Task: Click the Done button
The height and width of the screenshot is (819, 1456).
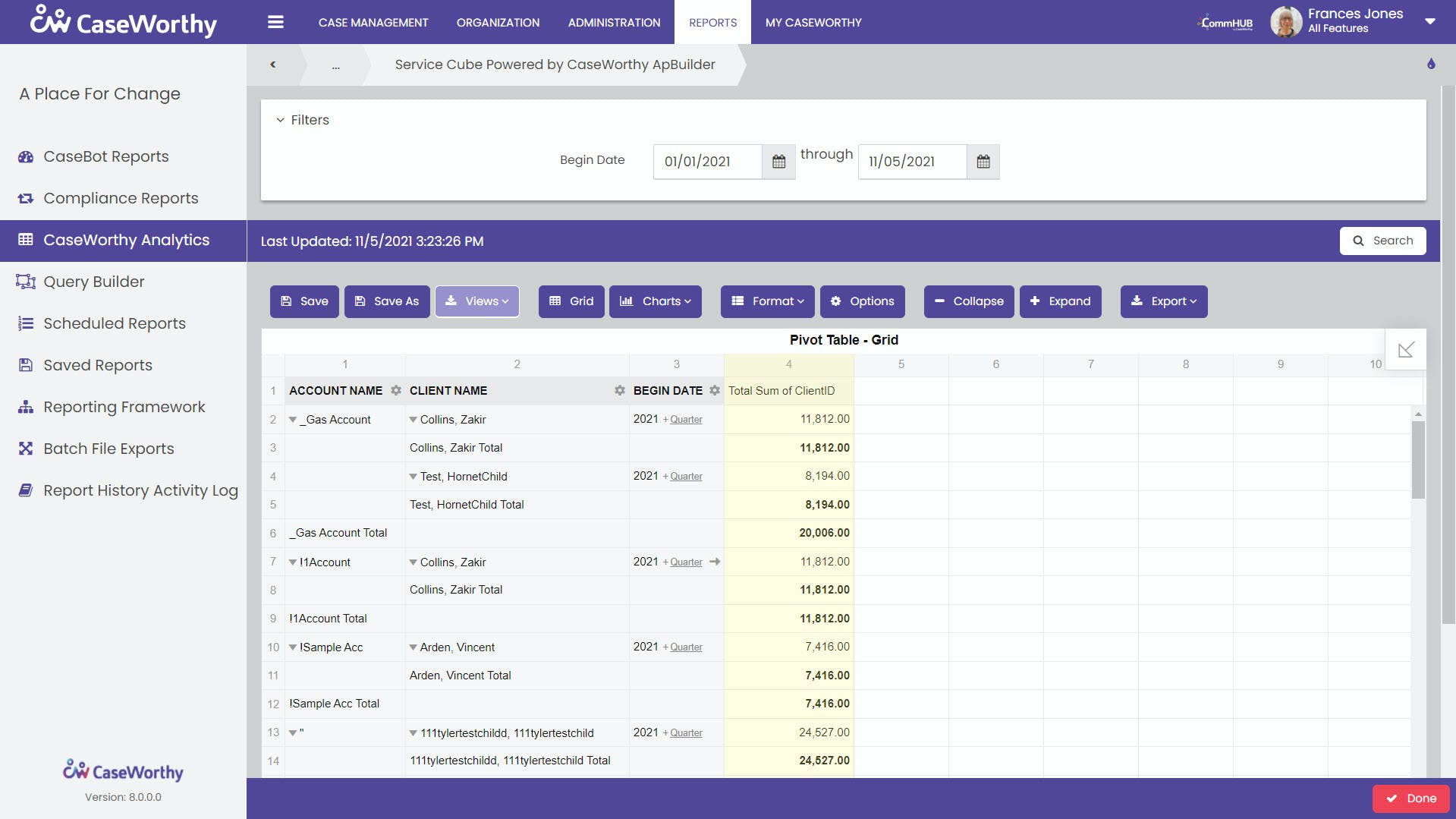Action: [1410, 799]
